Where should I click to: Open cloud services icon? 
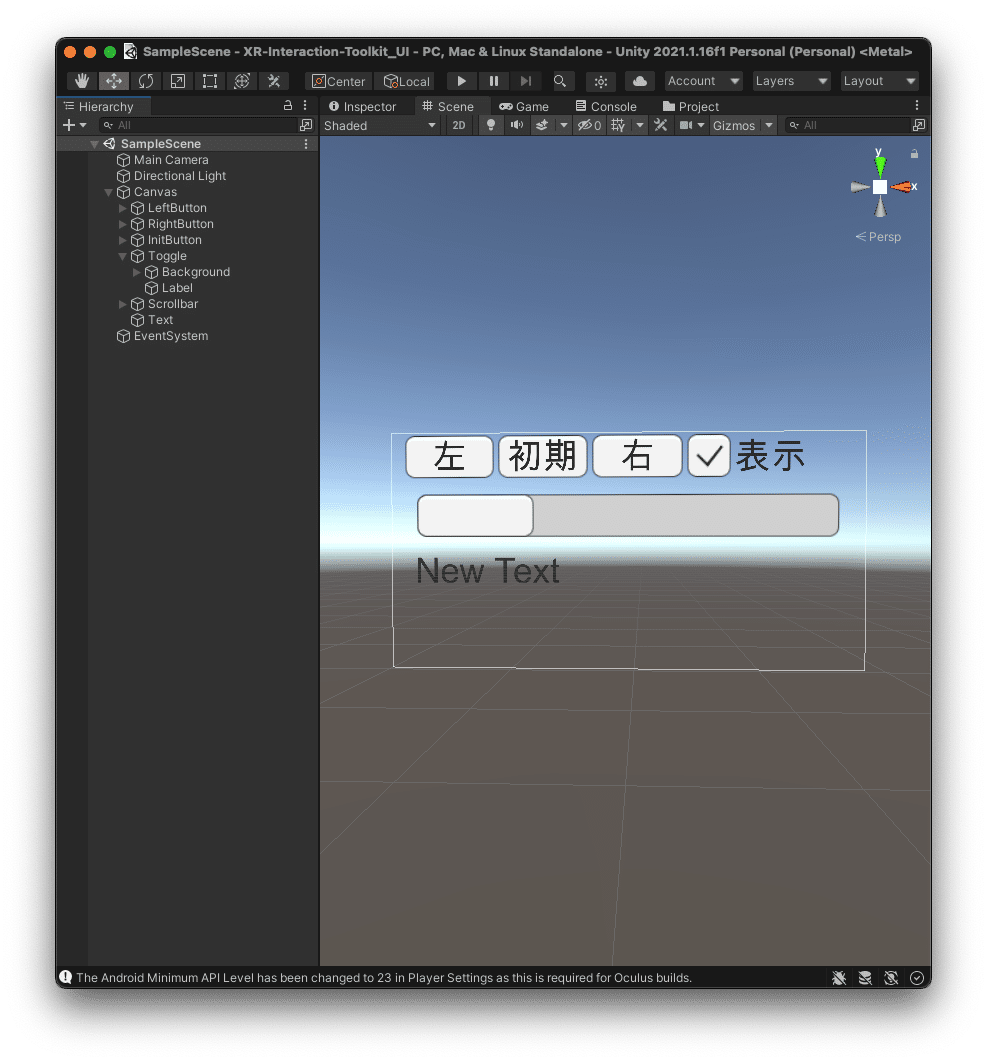pyautogui.click(x=639, y=81)
